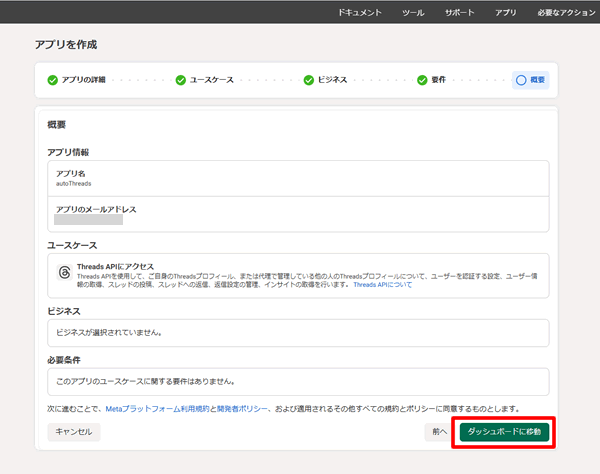600x474 pixels.
Task: Jump to the ユースケース step
Action: coord(211,80)
